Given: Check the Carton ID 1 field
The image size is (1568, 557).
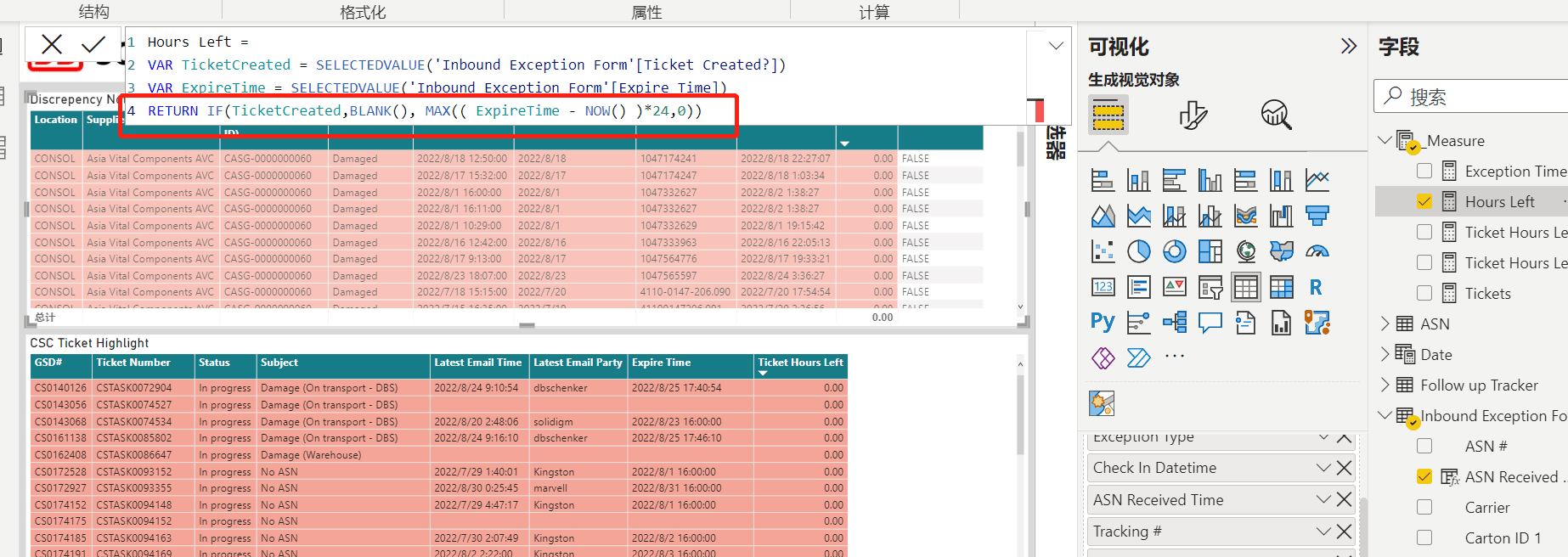Looking at the screenshot, I should (1424, 537).
